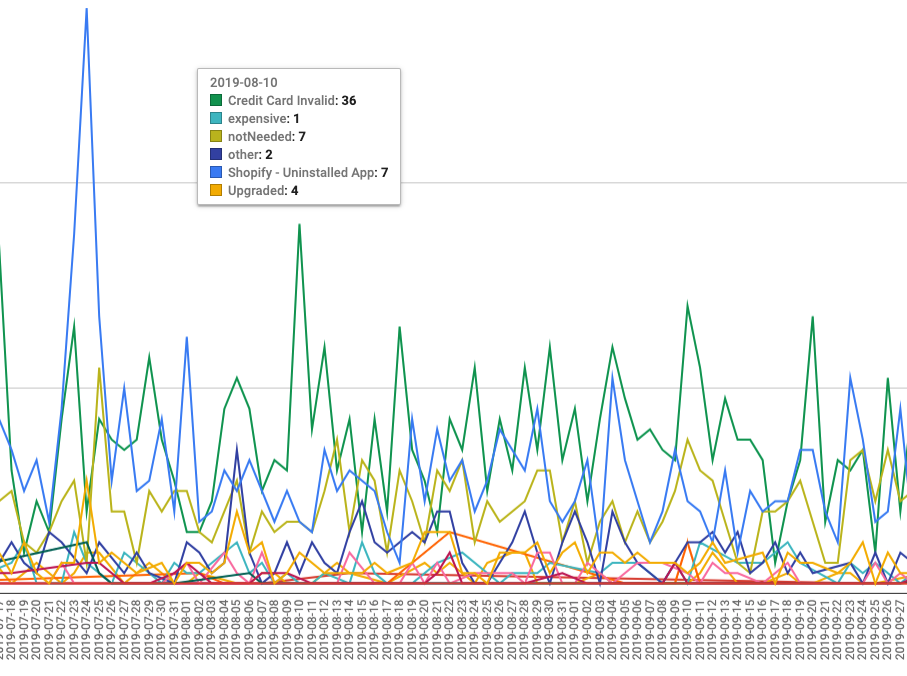
Task: Select the Shopify - Uninstalled App: 7 entry
Action: point(307,173)
